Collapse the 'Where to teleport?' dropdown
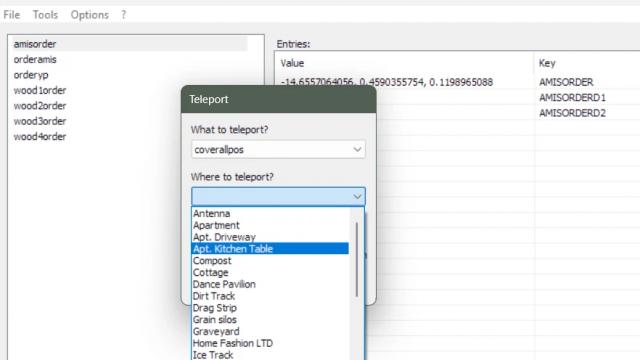This screenshot has width=640, height=360. point(278,196)
